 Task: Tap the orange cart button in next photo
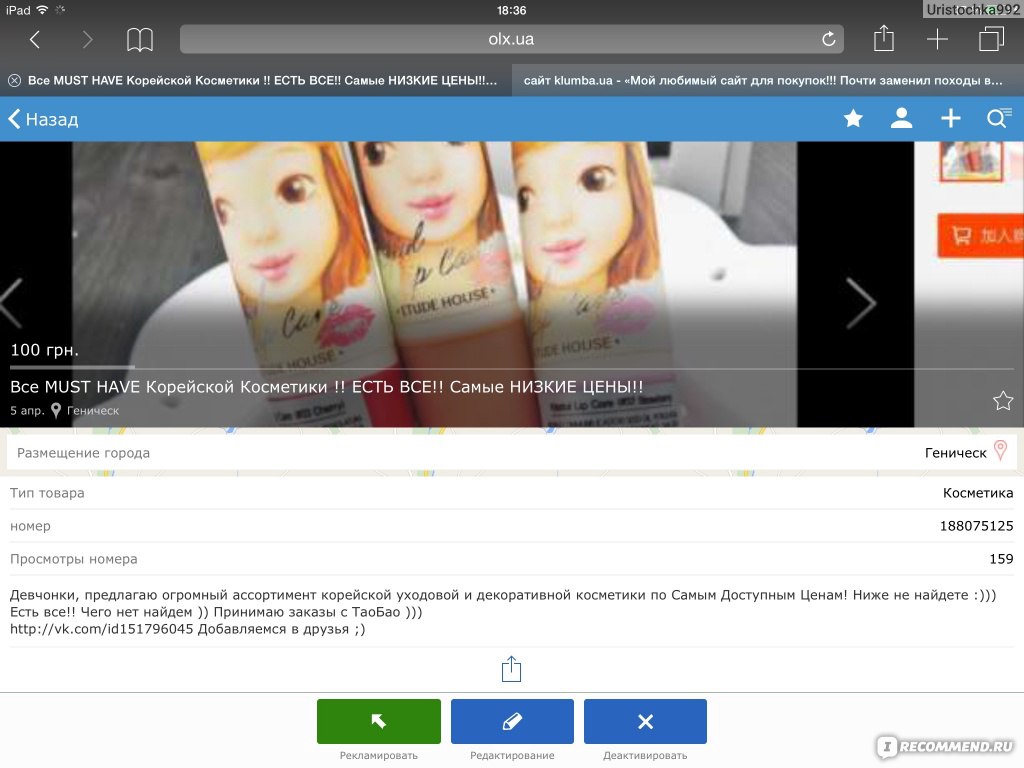(980, 234)
